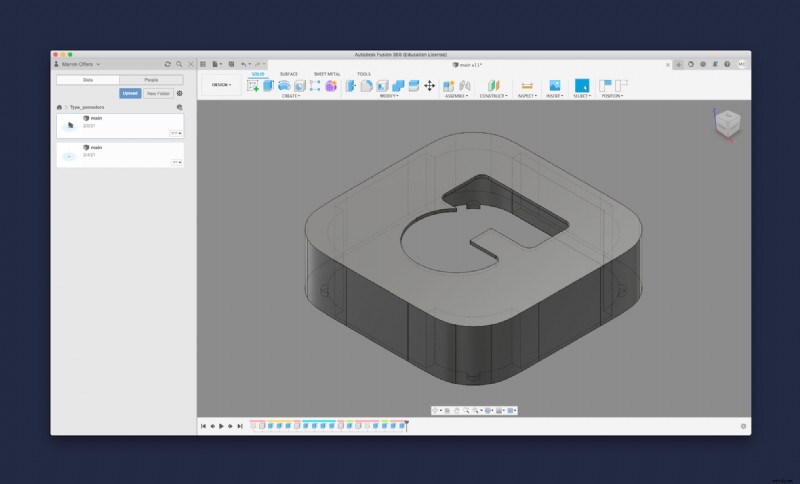The image size is (800, 484).
Task: Refresh the data panel
Action: click(x=167, y=64)
